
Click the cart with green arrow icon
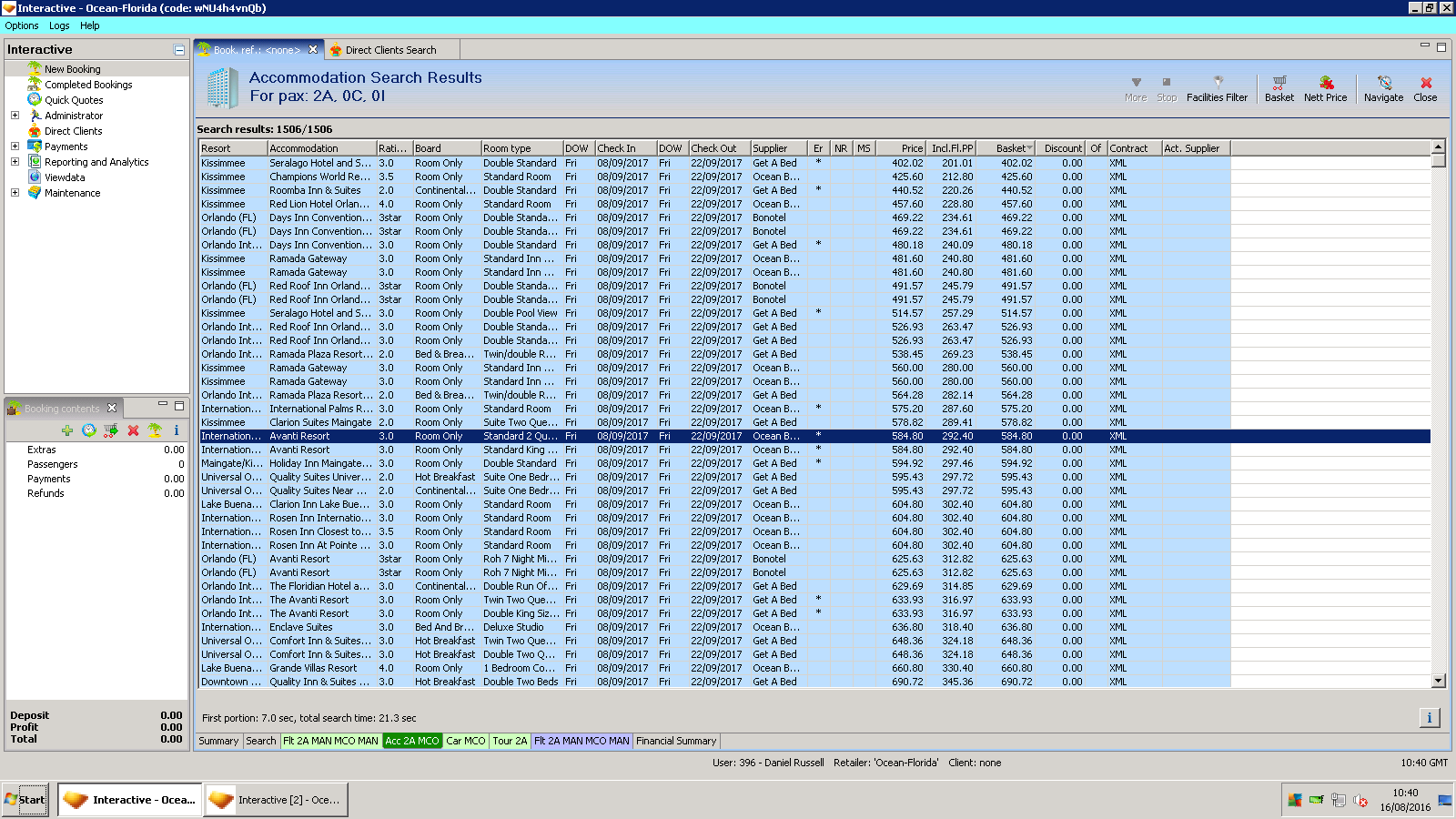click(111, 430)
